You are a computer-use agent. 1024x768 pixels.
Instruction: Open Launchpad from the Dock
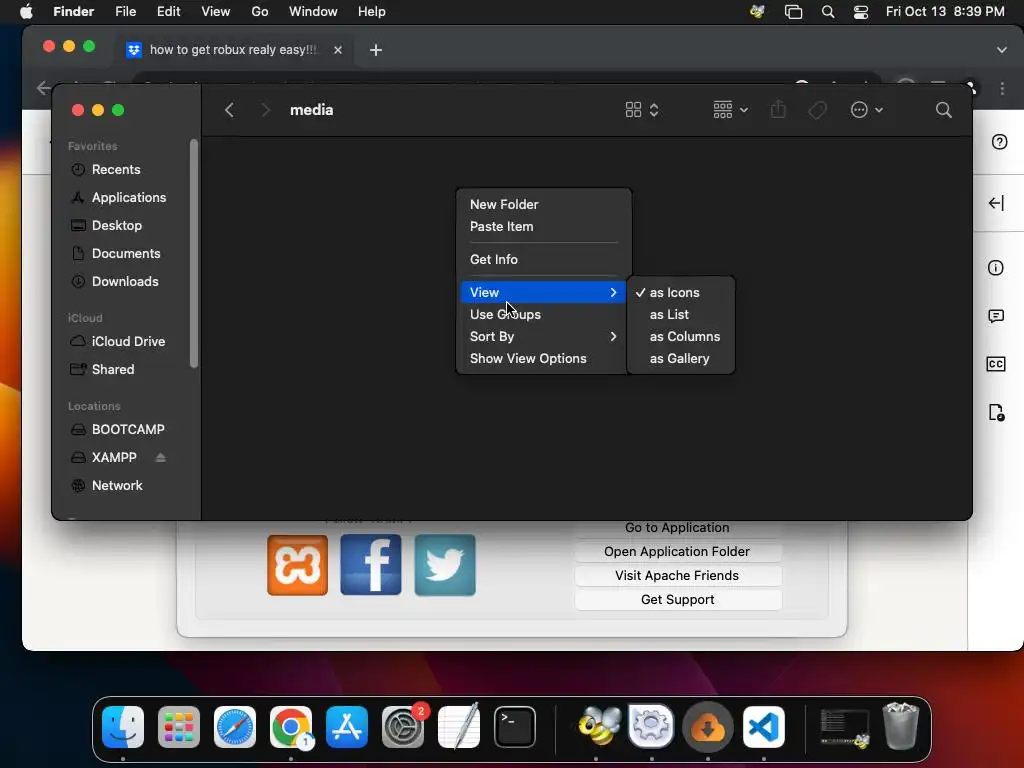[179, 727]
